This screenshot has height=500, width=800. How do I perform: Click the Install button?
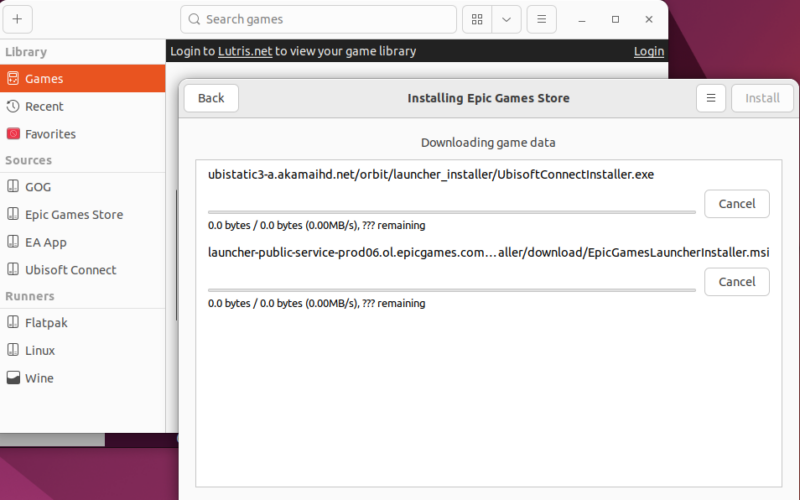coord(762,98)
